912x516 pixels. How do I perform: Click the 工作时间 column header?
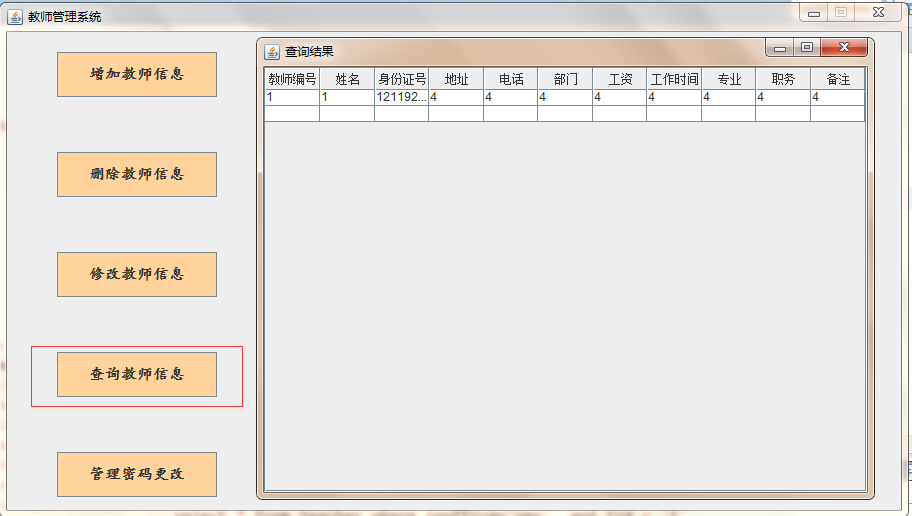(x=674, y=79)
